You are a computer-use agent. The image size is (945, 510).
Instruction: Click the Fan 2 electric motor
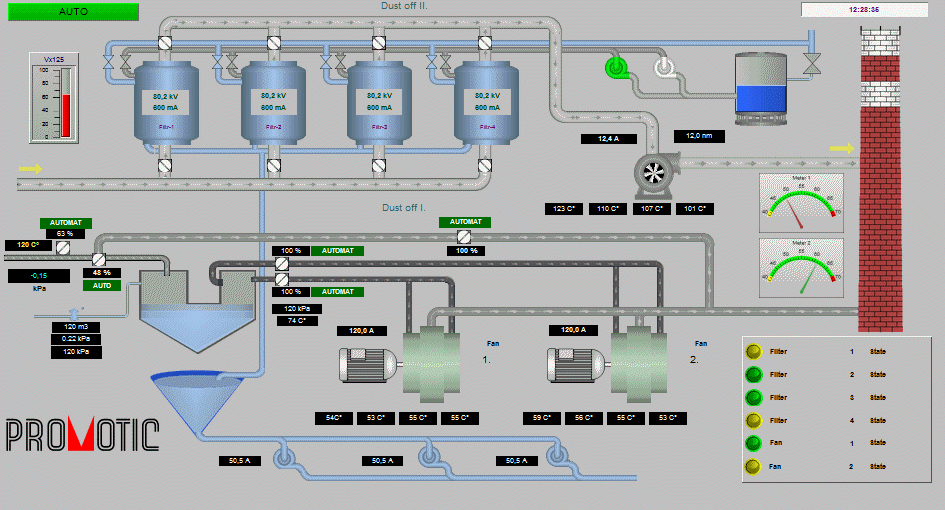tap(578, 366)
